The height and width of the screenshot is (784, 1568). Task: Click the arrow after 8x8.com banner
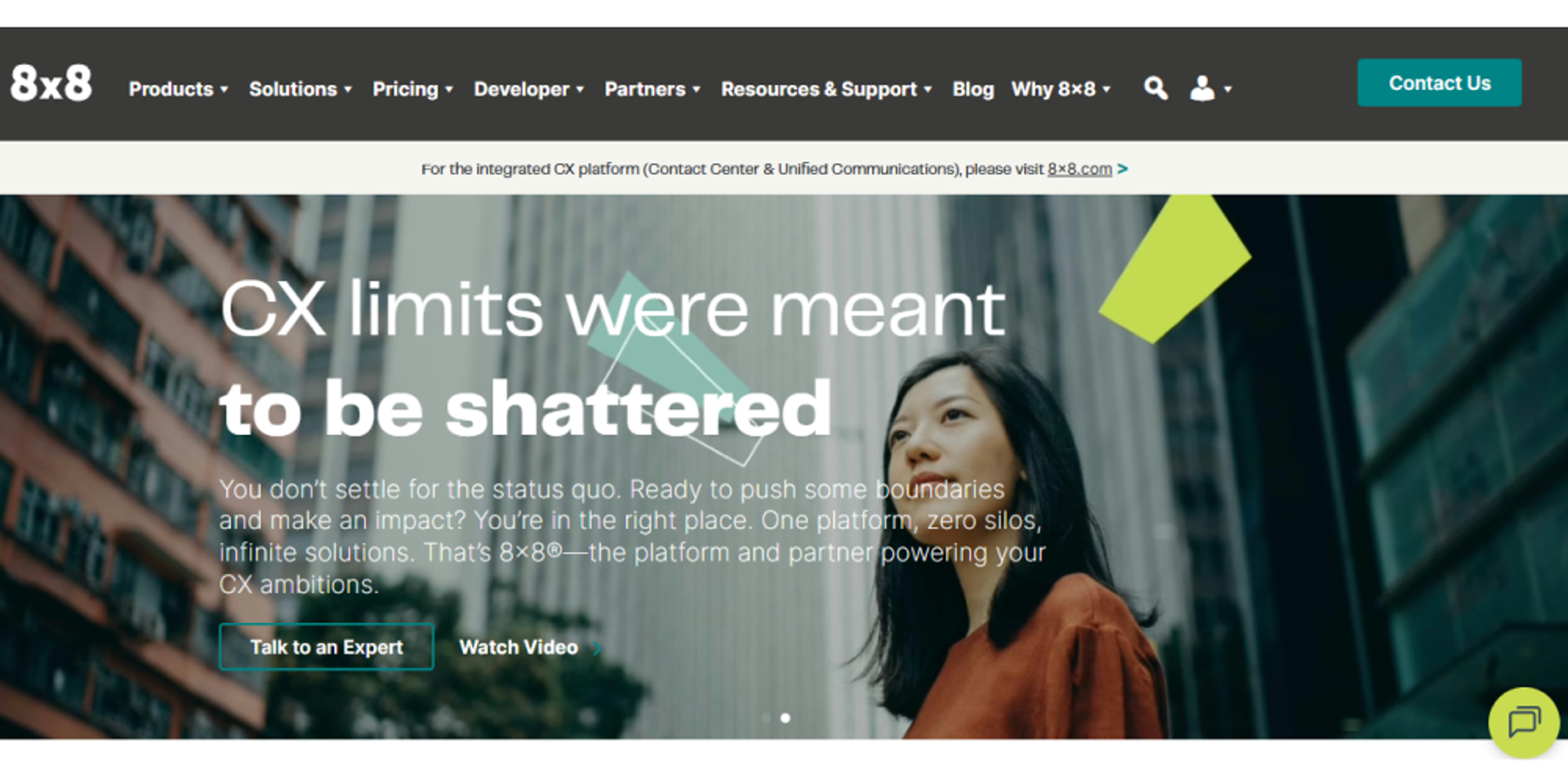pyautogui.click(x=1123, y=169)
